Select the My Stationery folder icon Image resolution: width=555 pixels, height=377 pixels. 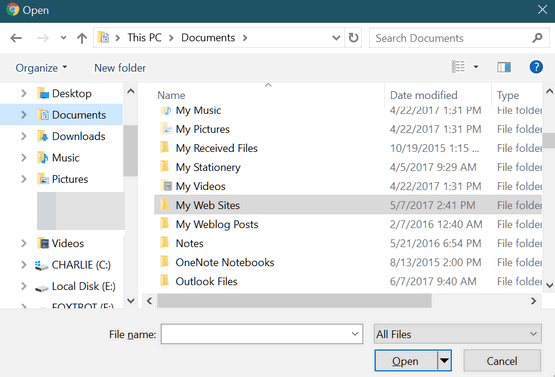pos(165,167)
